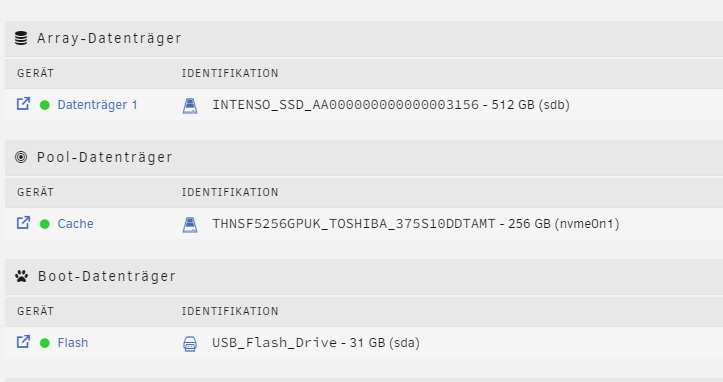723x382 pixels.
Task: Click the green status dot for Datenträger 1
Action: click(x=45, y=105)
